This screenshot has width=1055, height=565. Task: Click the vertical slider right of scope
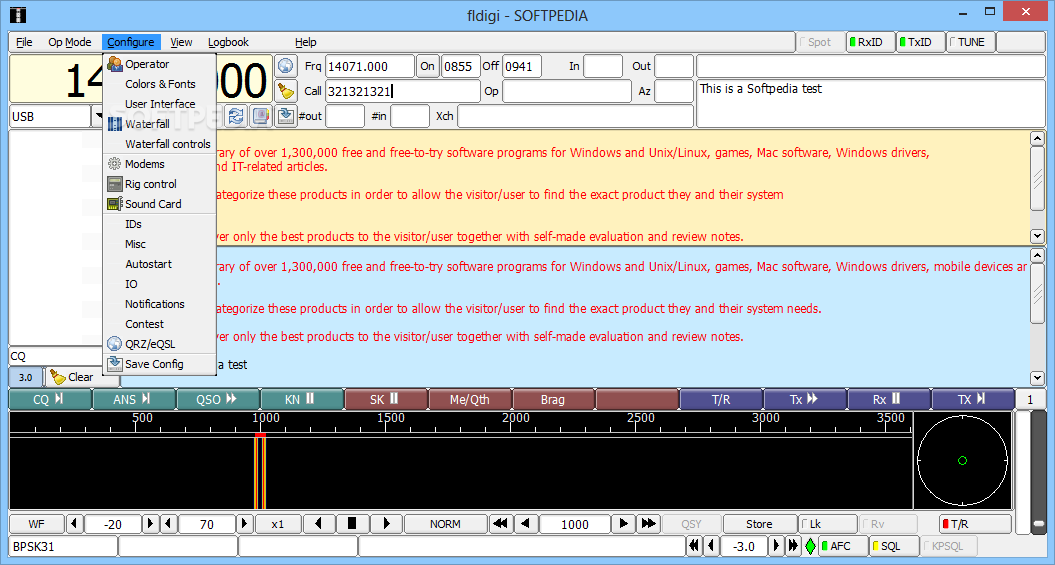[x=1040, y=472]
